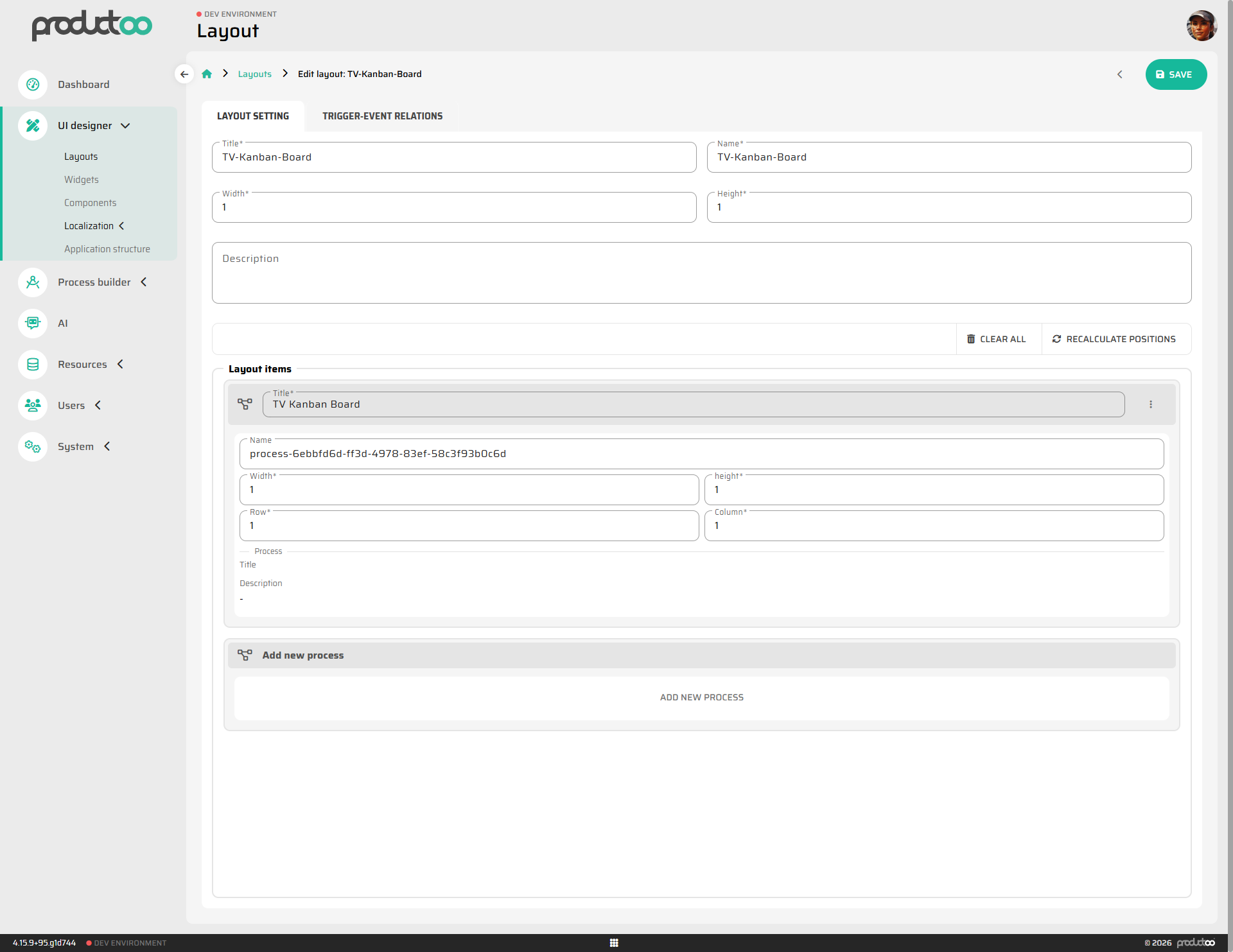Select the Layout Setting tab
Viewport: 1233px width, 952px height.
[253, 116]
